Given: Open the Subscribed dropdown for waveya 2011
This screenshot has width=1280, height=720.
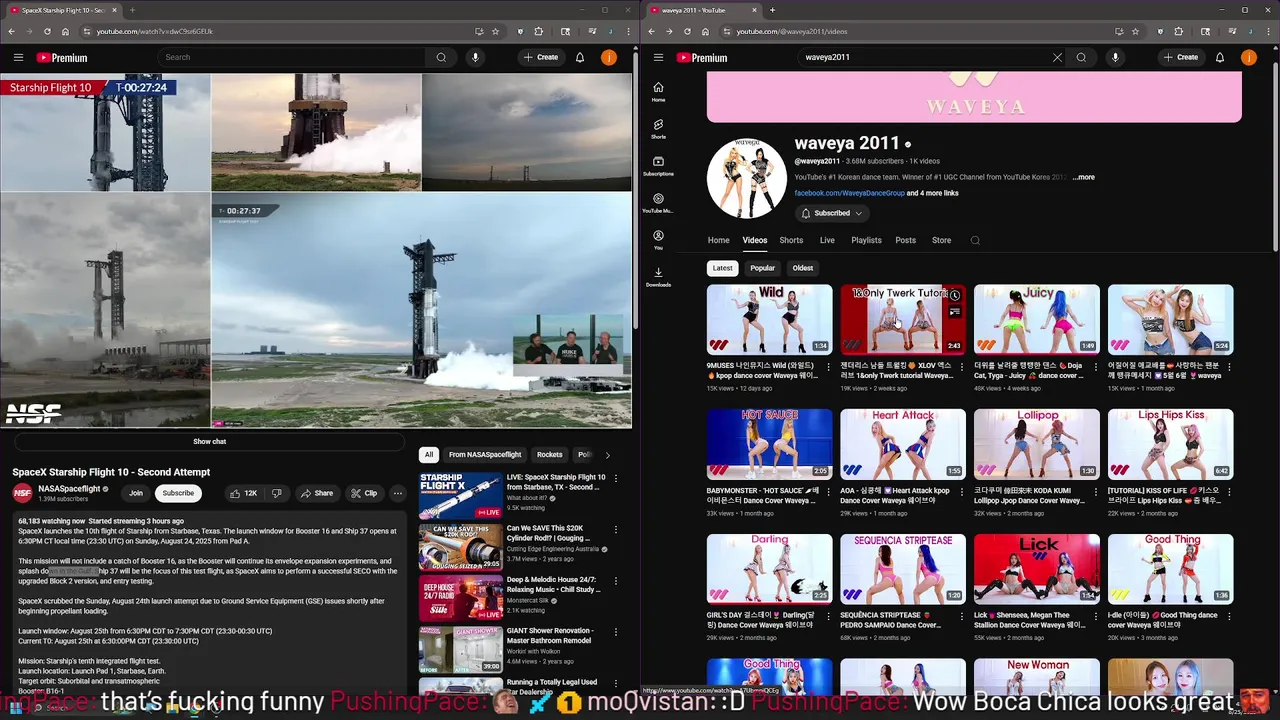Looking at the screenshot, I should click(x=831, y=213).
